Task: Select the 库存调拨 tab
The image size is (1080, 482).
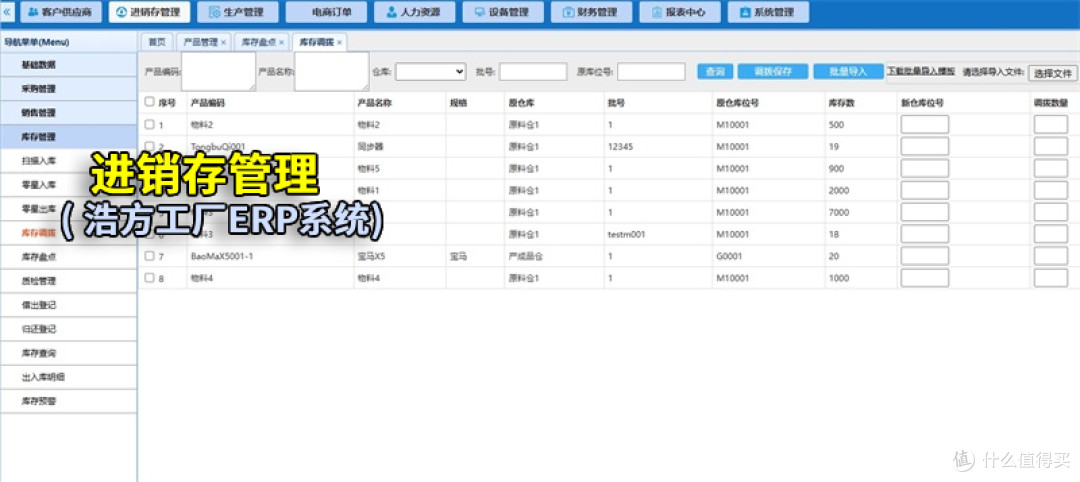Action: 315,42
